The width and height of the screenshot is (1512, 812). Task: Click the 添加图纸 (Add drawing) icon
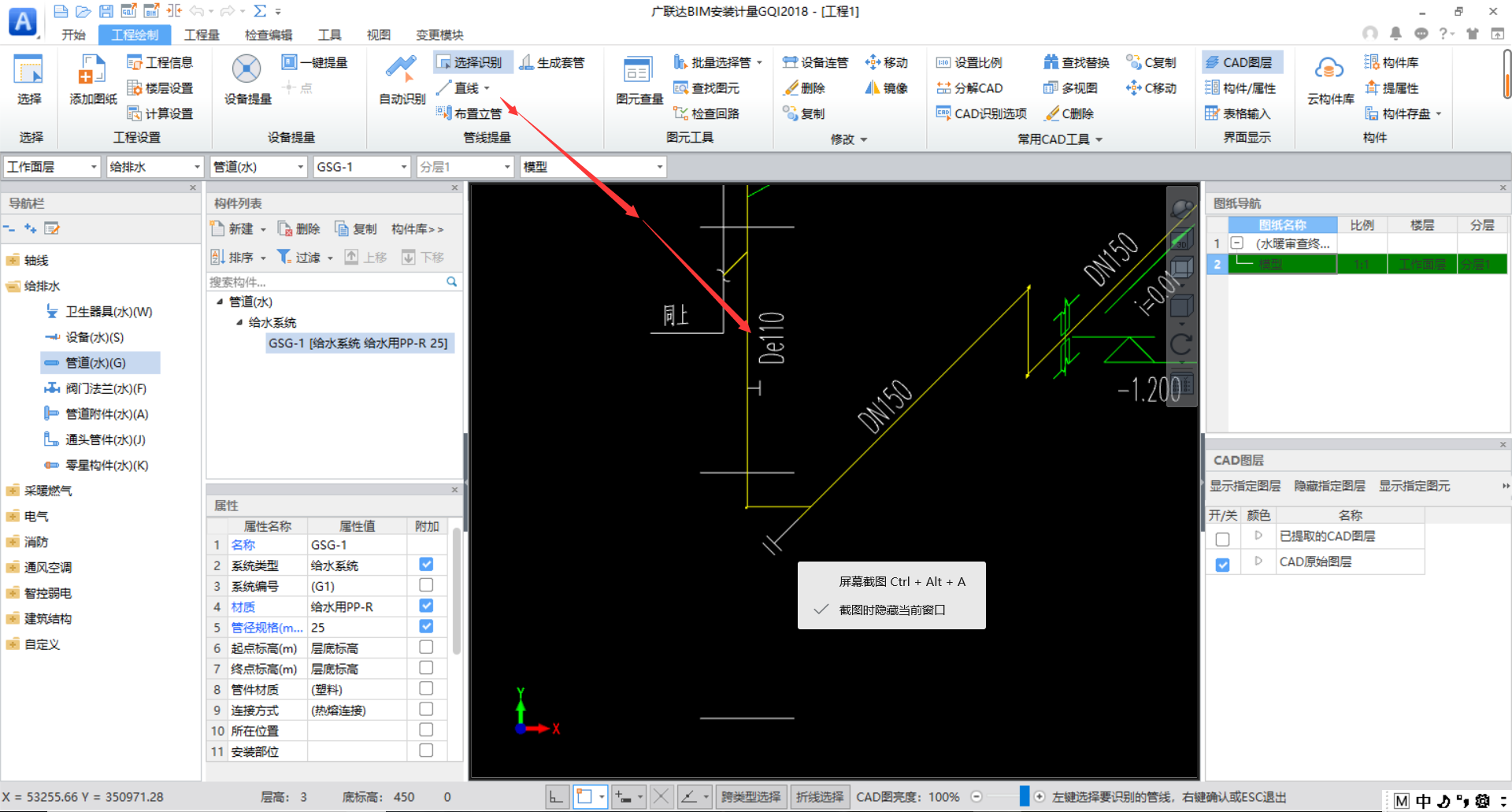point(93,70)
